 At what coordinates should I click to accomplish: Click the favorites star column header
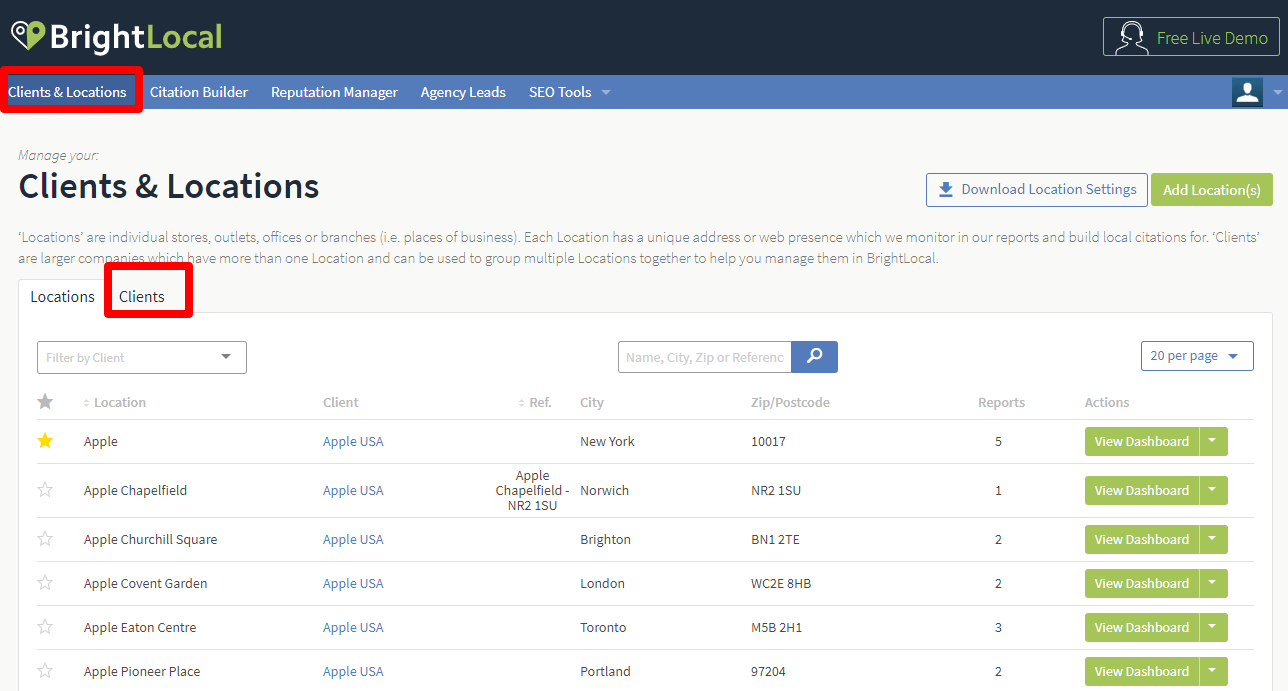[45, 402]
